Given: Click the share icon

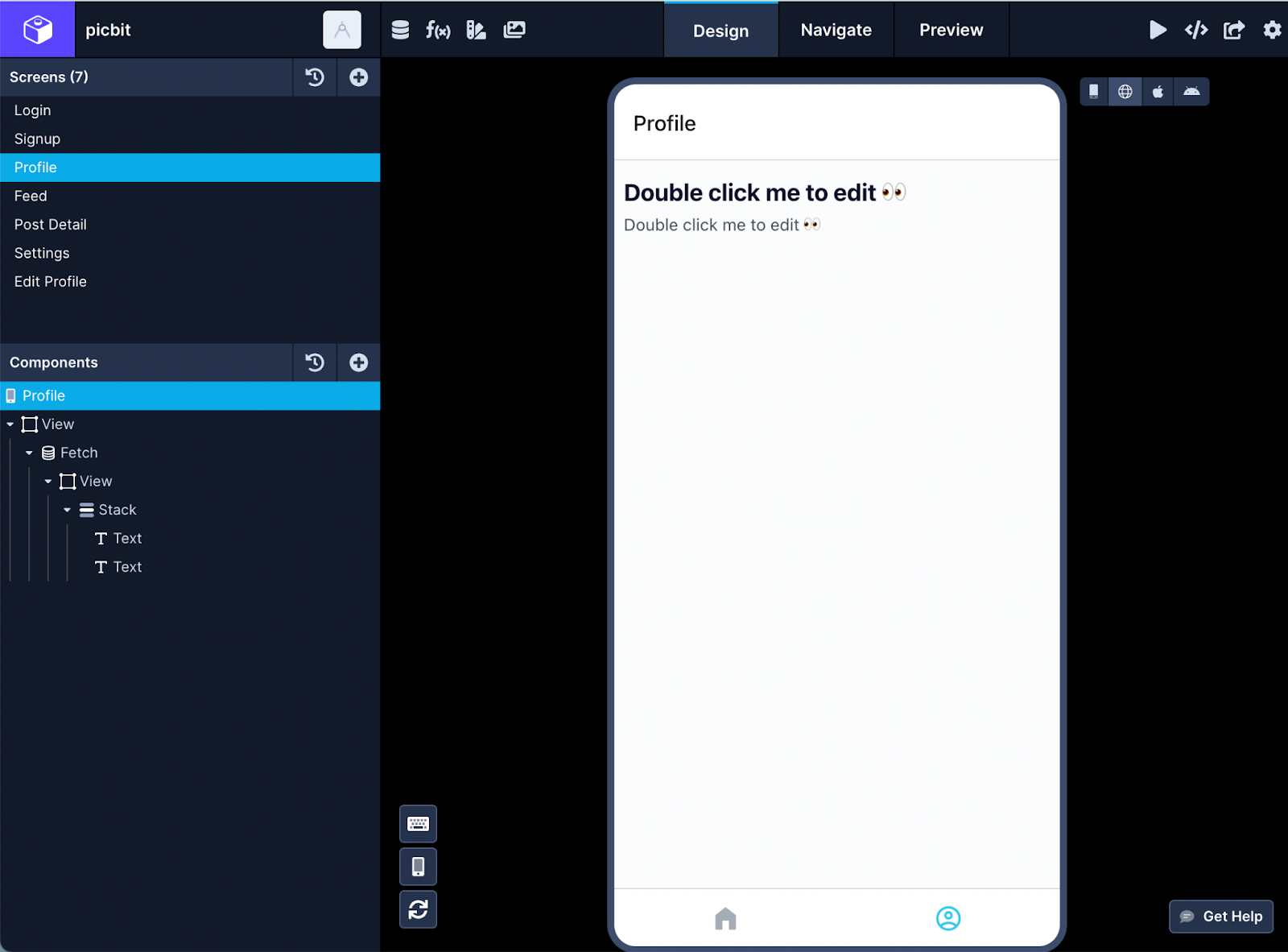Looking at the screenshot, I should coord(1234,30).
